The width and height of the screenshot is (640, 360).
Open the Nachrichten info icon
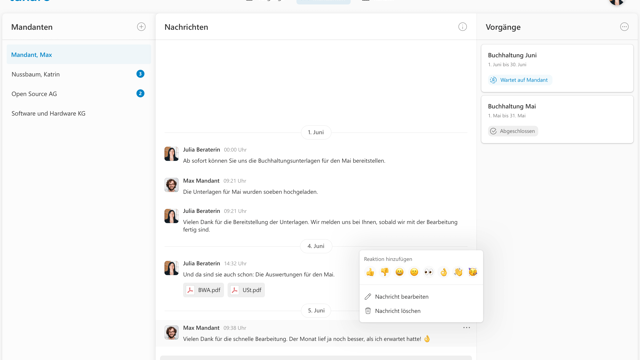coord(462,27)
